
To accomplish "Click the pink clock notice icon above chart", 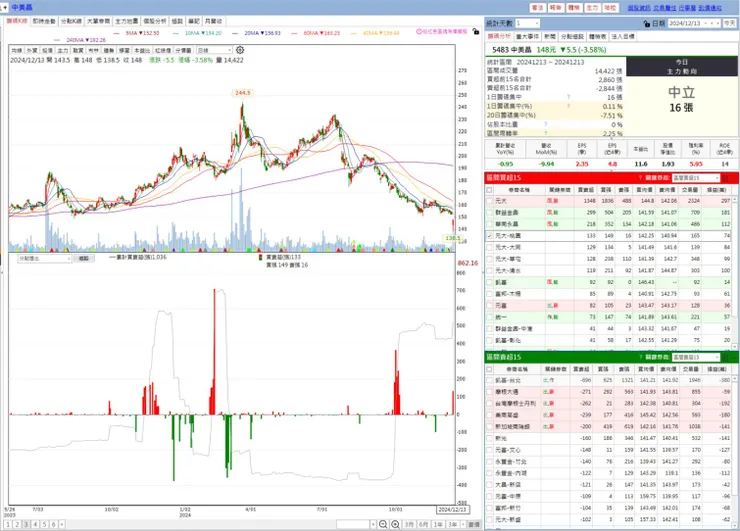I will pyautogui.click(x=419, y=31).
